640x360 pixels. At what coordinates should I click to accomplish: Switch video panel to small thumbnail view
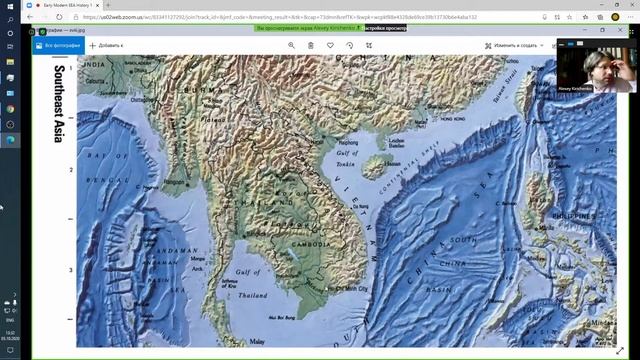pyautogui.click(x=571, y=44)
